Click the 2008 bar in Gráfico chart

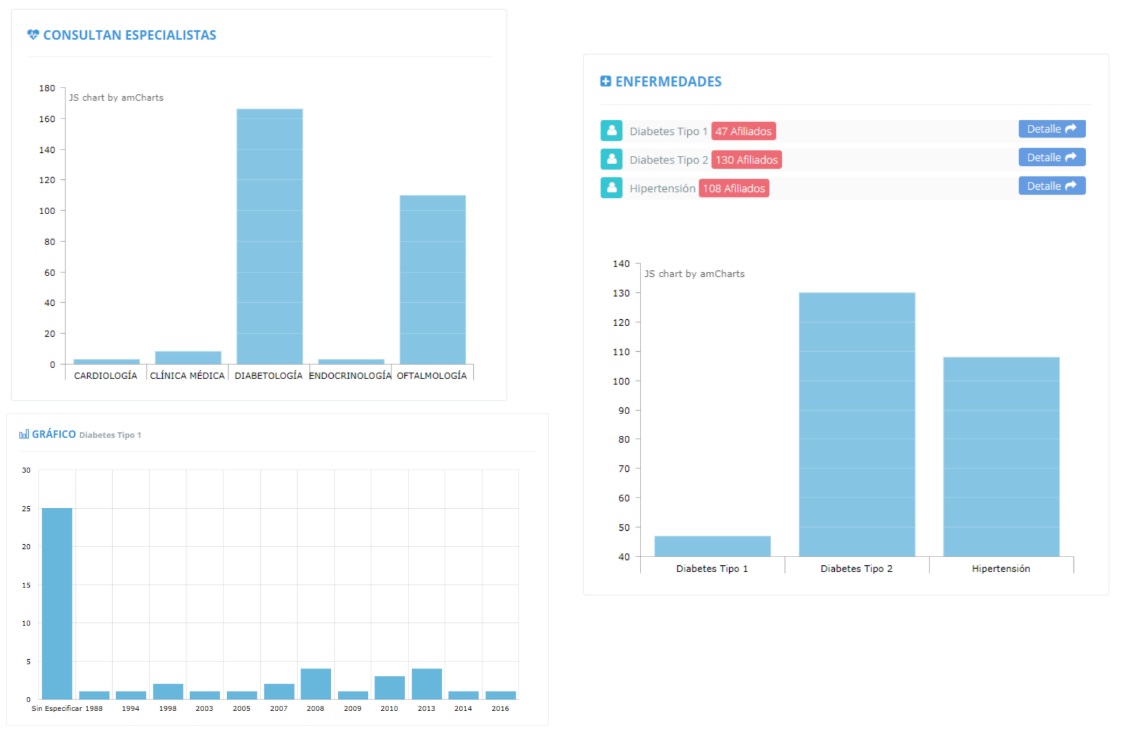(316, 684)
